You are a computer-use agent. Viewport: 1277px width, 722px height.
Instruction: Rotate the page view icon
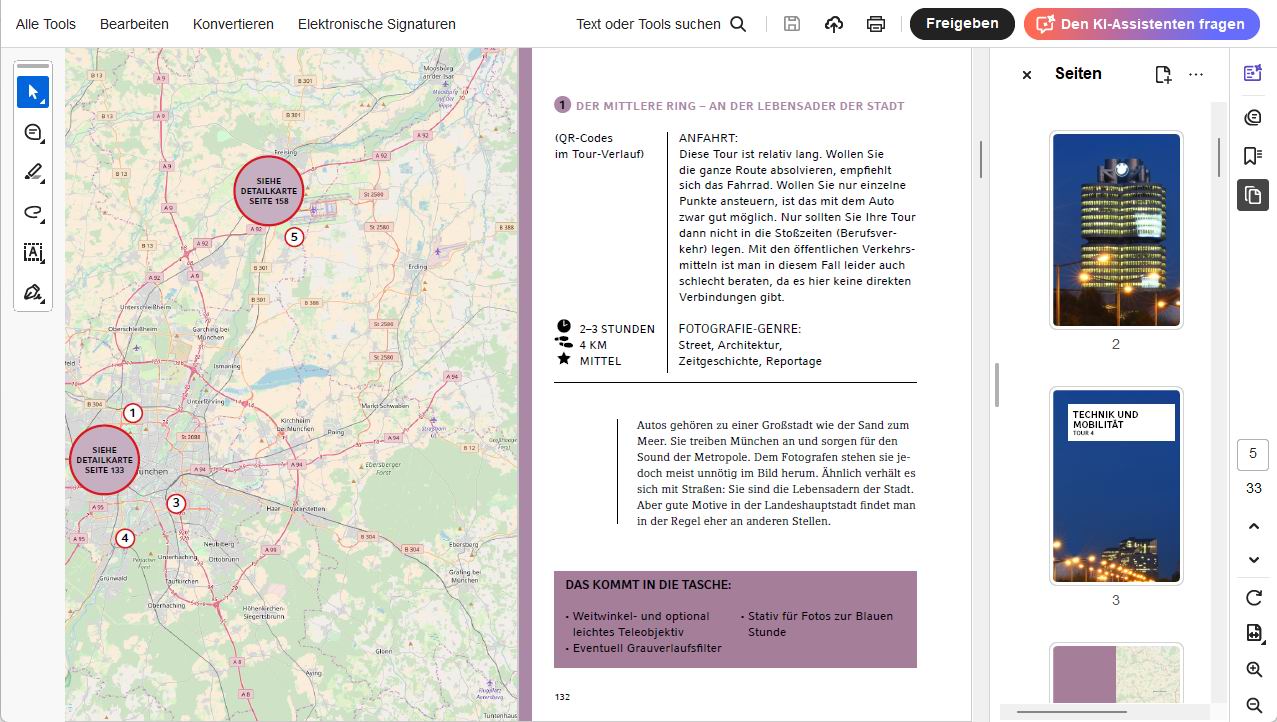point(1253,597)
